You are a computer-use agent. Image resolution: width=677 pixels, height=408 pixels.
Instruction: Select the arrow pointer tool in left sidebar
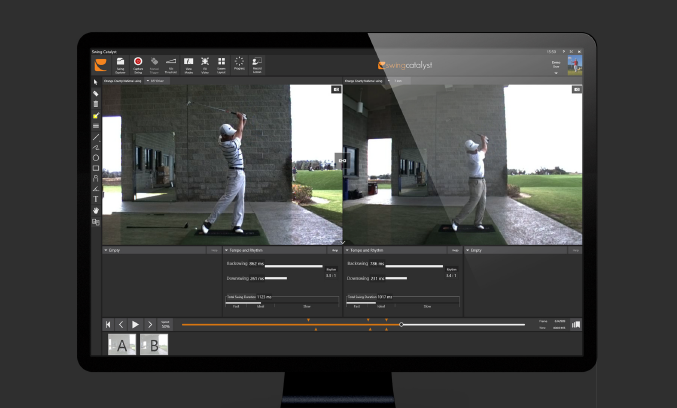point(96,82)
